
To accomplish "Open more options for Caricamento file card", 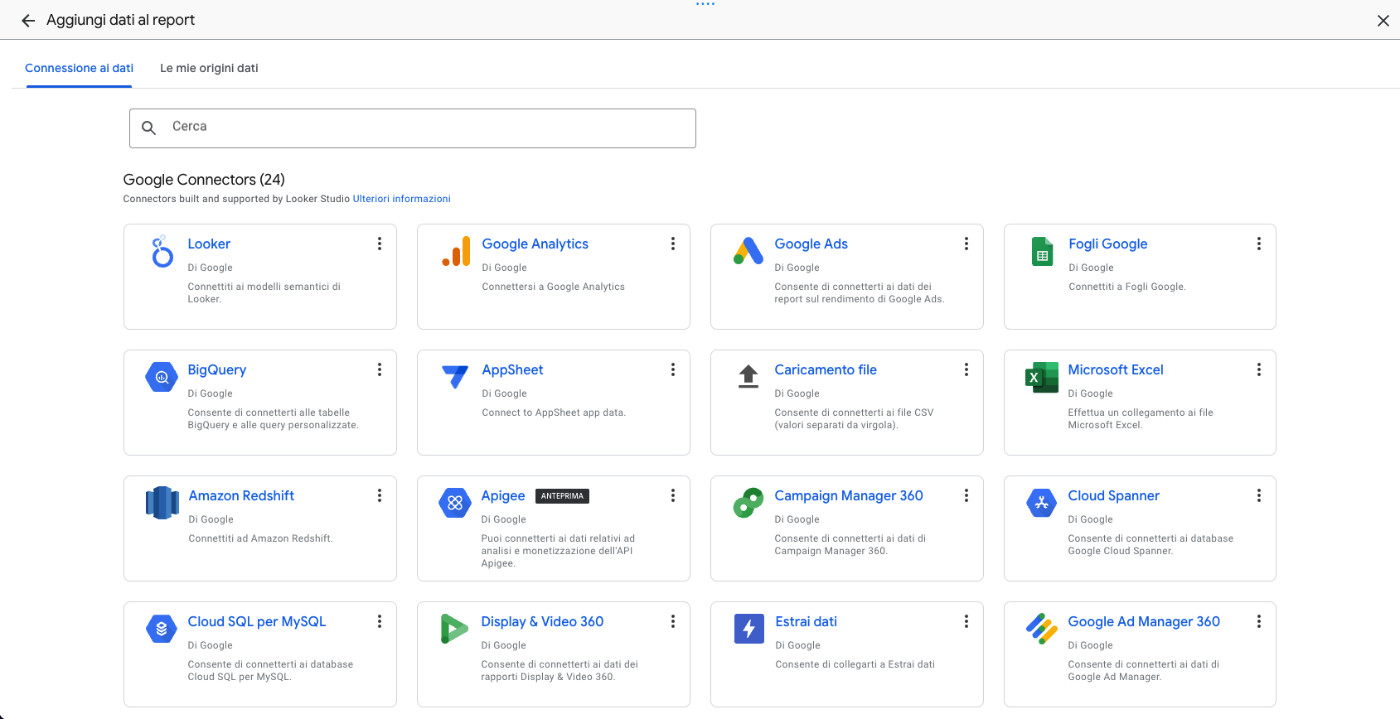I will click(966, 370).
